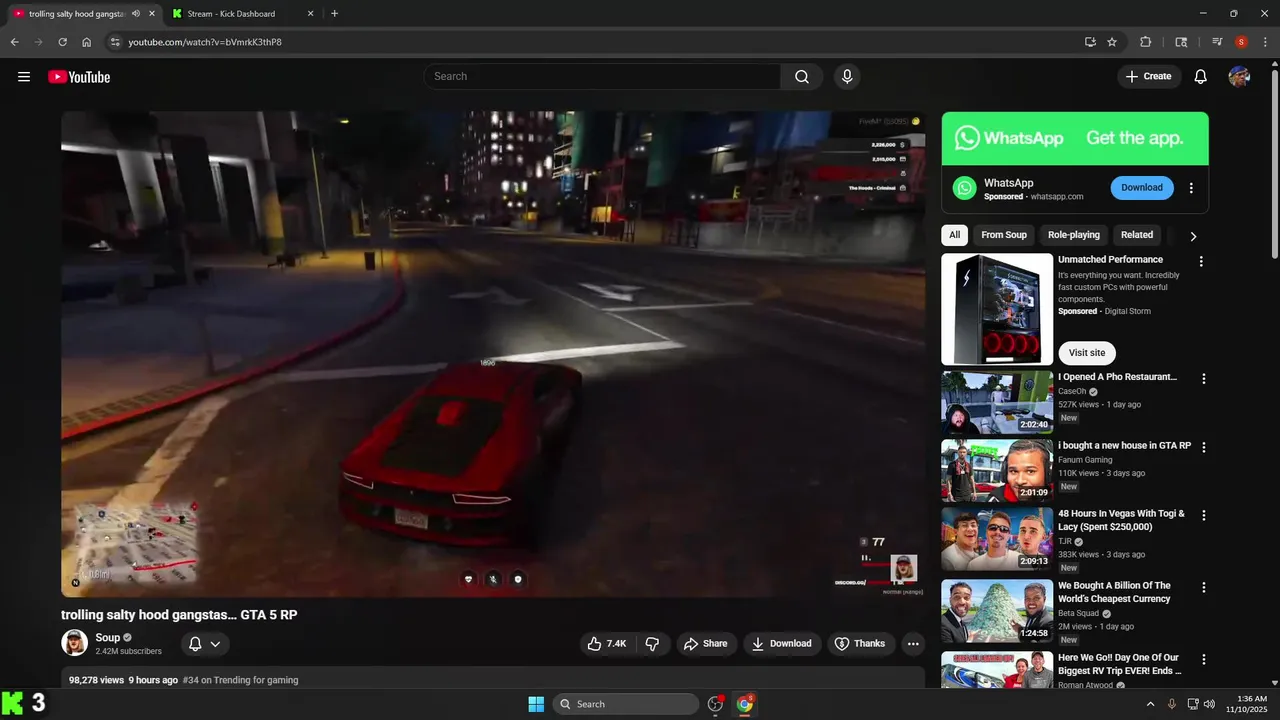Open the taskbar volume control
This screenshot has height=720, width=1280.
(x=1209, y=704)
